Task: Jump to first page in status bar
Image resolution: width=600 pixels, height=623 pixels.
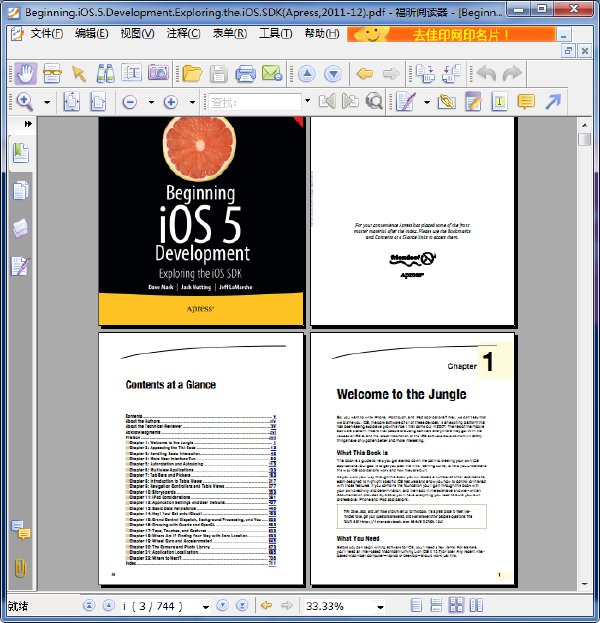Action: pyautogui.click(x=89, y=606)
